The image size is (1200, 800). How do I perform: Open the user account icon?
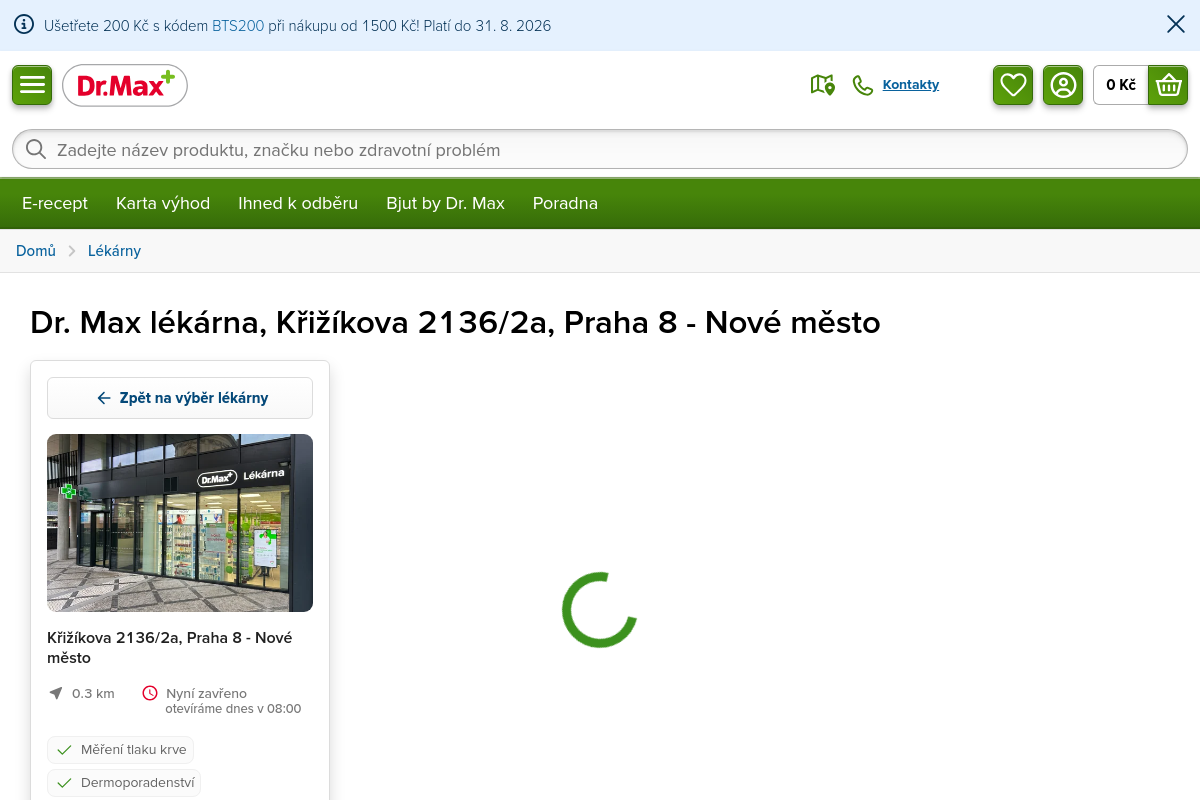pos(1063,85)
